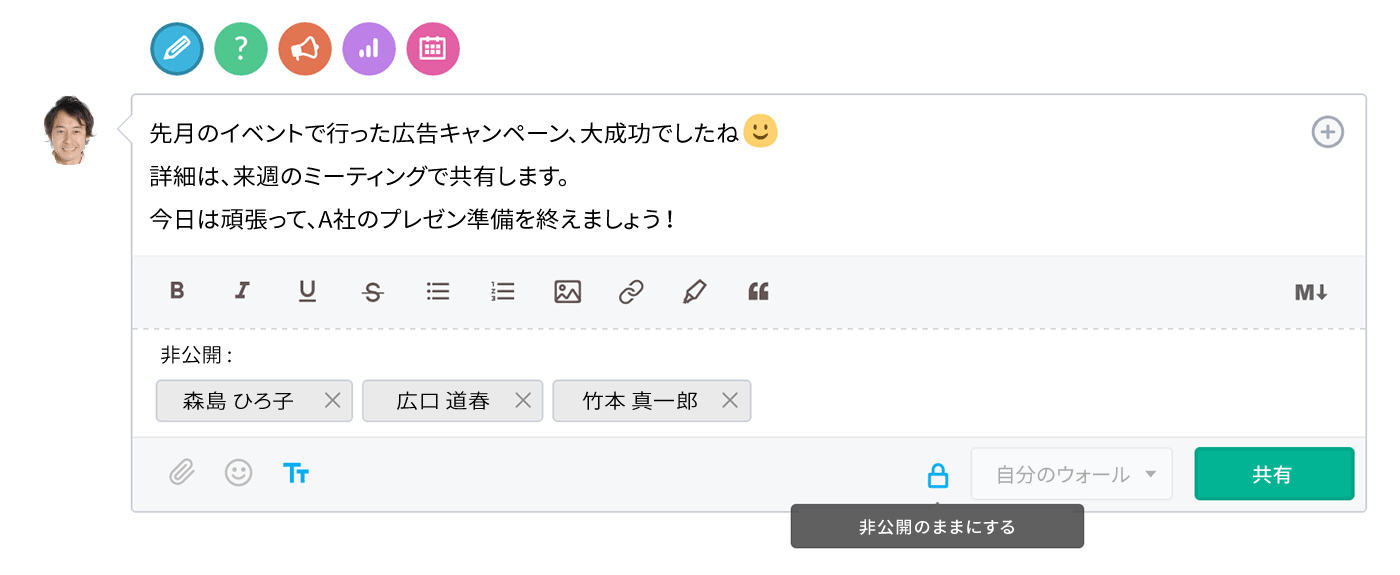Remove 森島 ひろ子 from recipients
The height and width of the screenshot is (575, 1400).
click(333, 401)
